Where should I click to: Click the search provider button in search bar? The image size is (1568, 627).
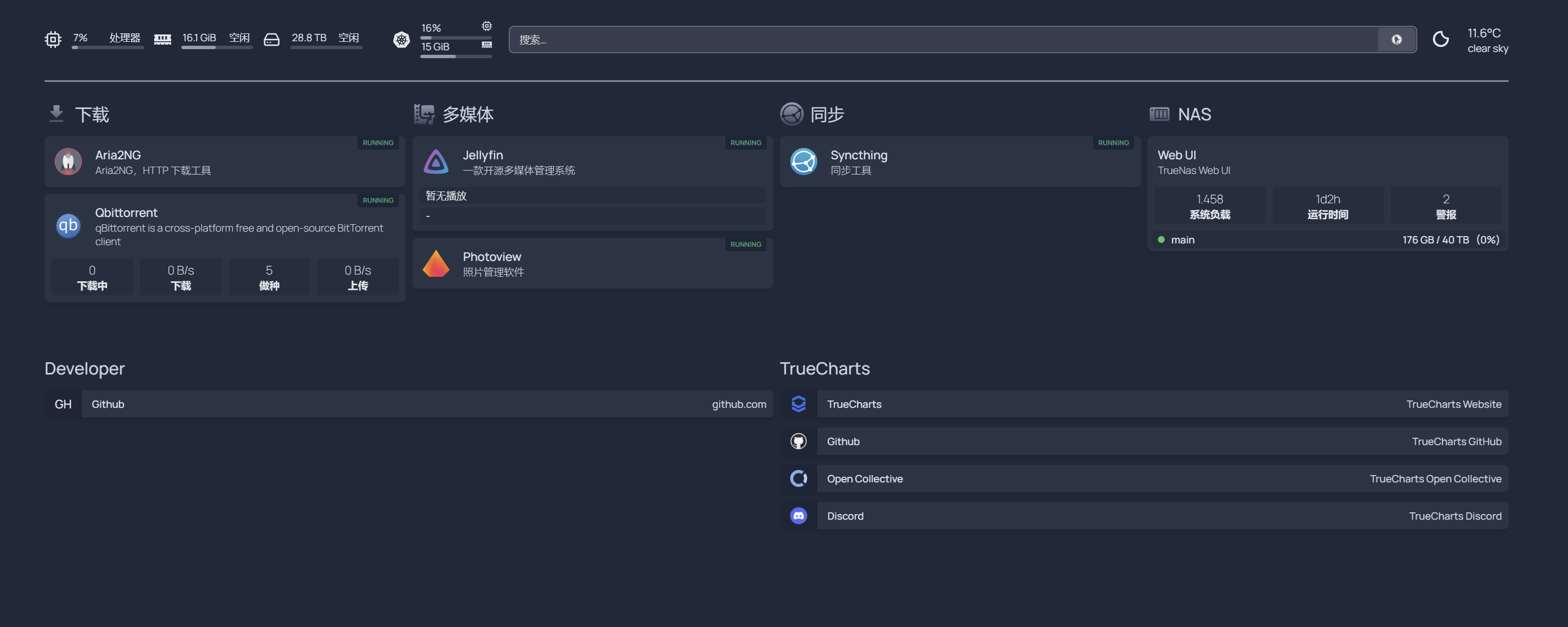coord(1396,40)
